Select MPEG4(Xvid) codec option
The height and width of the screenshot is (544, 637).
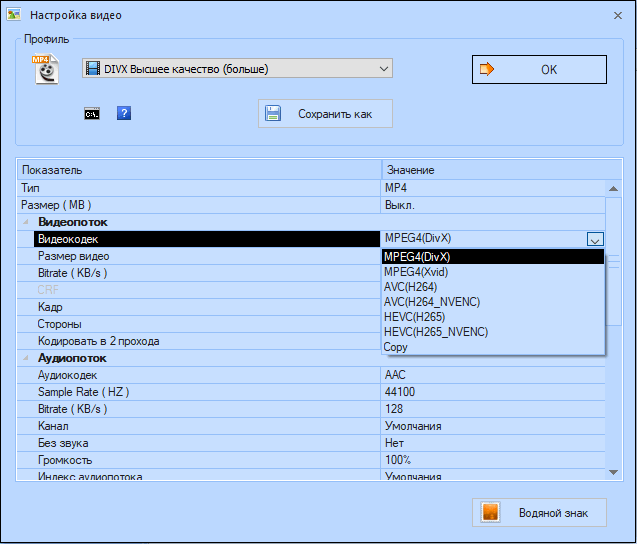pyautogui.click(x=493, y=272)
